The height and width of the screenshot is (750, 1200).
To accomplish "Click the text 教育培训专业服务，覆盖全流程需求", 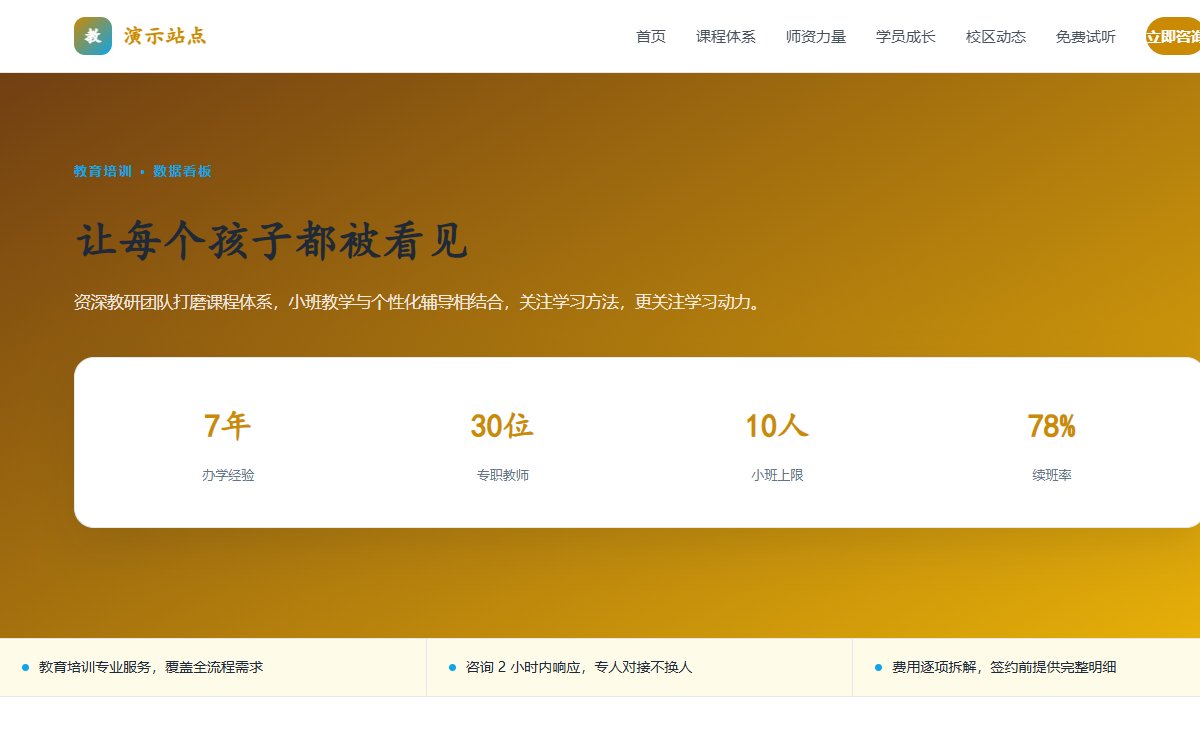I will point(151,667).
